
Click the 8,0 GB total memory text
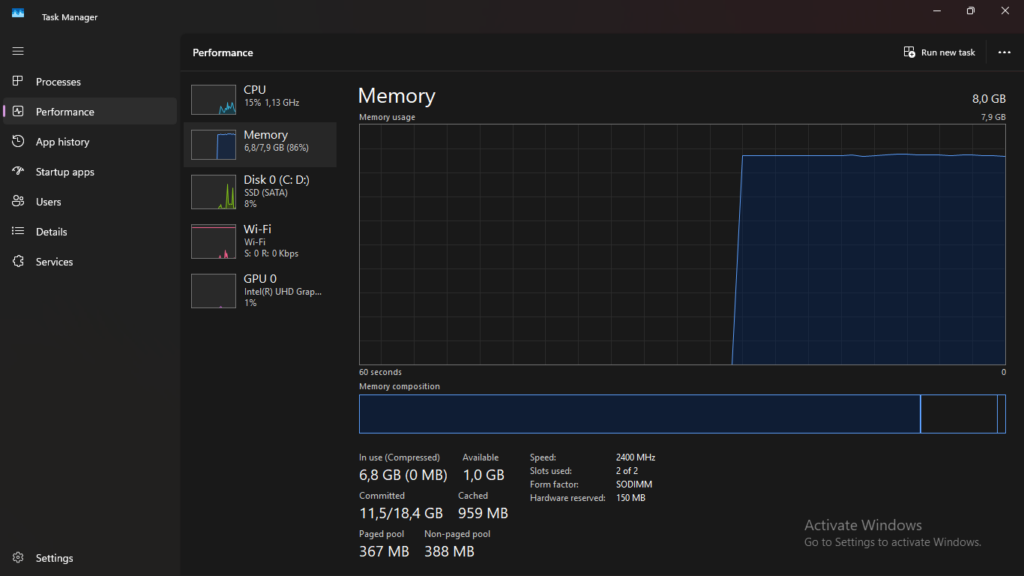pos(988,99)
